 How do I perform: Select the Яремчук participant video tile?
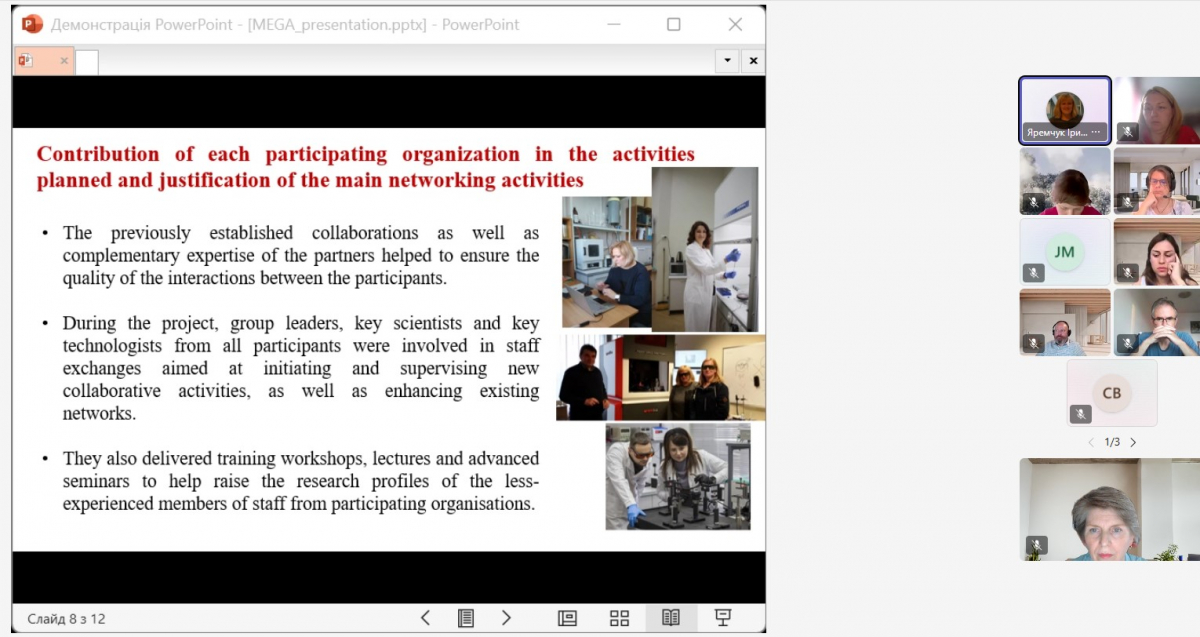pyautogui.click(x=1065, y=111)
